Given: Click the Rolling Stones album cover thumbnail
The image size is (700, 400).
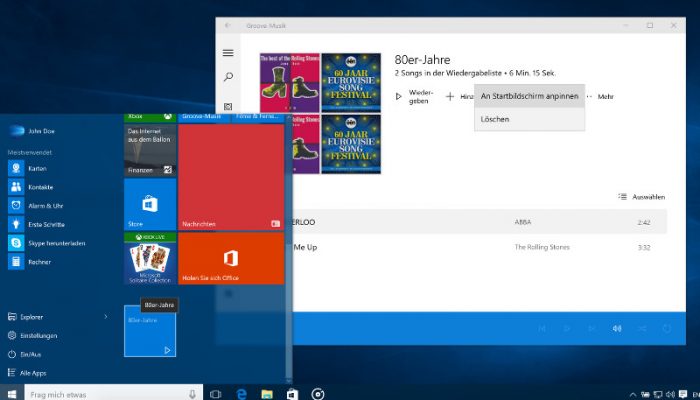Looking at the screenshot, I should pyautogui.click(x=290, y=83).
